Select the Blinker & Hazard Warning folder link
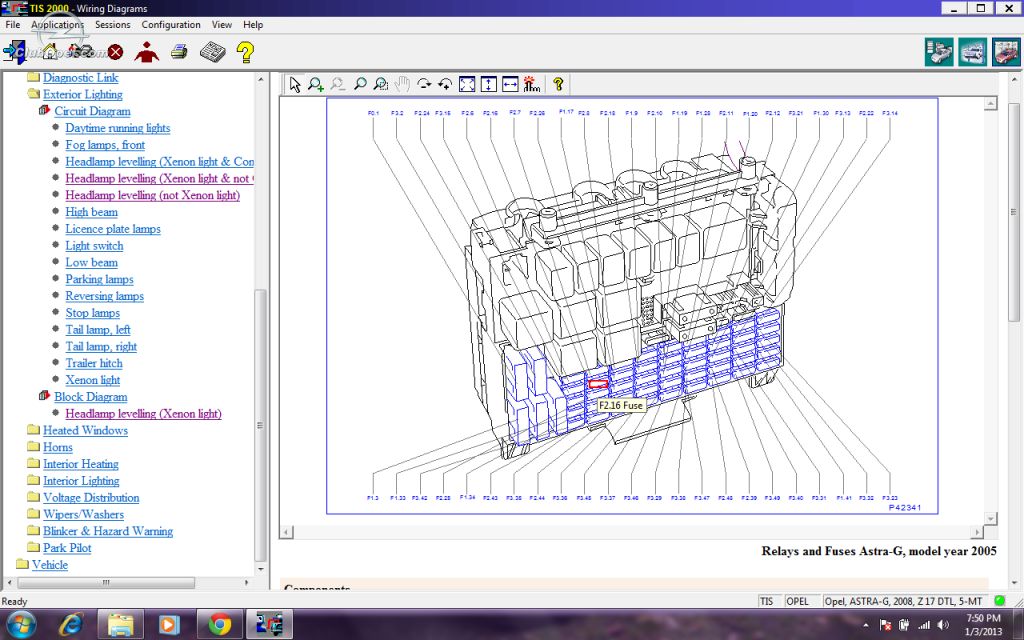 pos(108,531)
